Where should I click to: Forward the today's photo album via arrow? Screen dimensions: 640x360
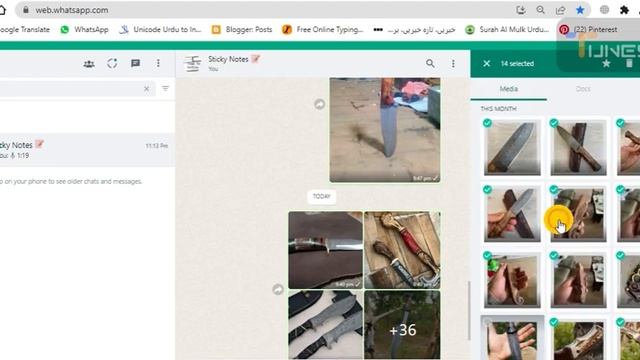click(278, 289)
